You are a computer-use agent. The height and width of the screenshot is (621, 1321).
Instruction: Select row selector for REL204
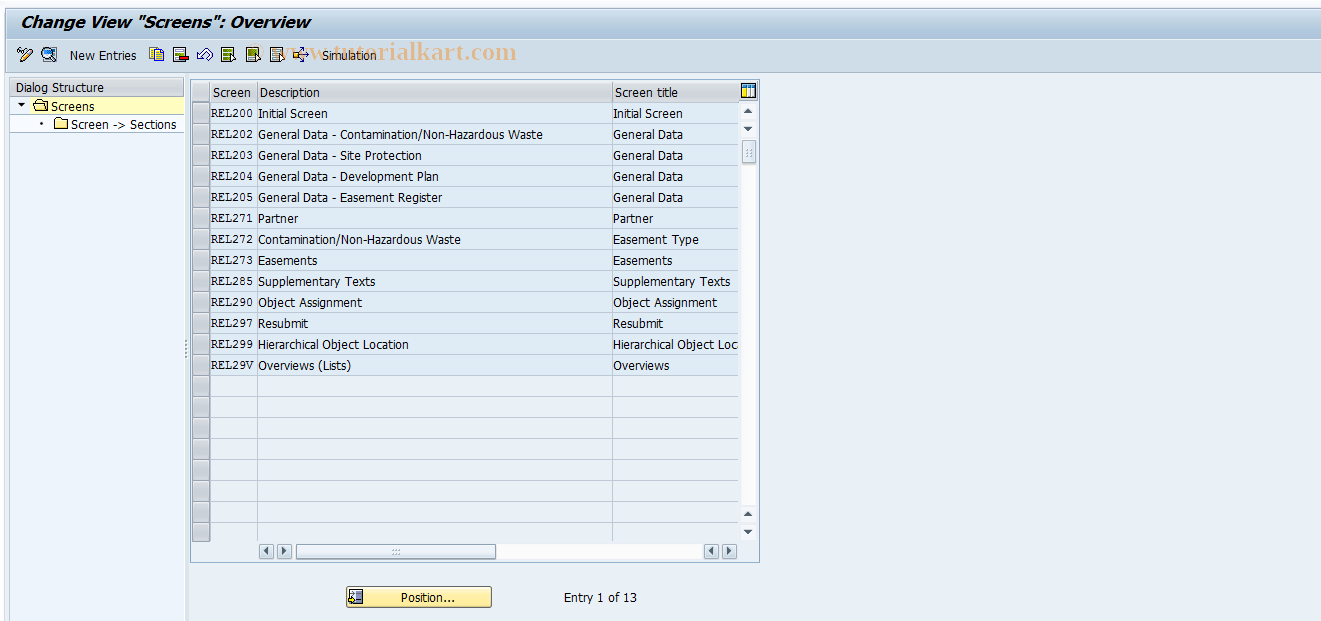tap(201, 176)
